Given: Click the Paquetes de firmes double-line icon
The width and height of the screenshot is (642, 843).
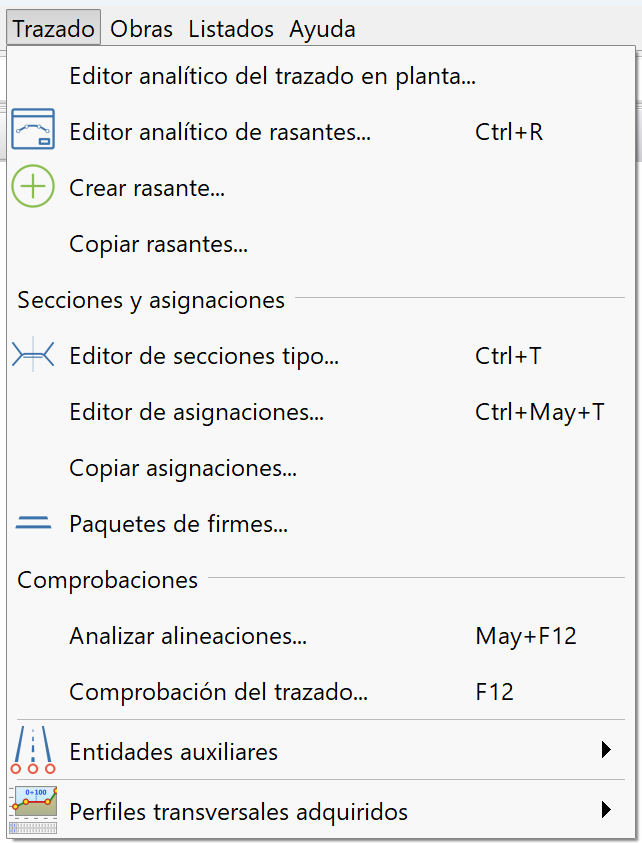Looking at the screenshot, I should (x=31, y=523).
